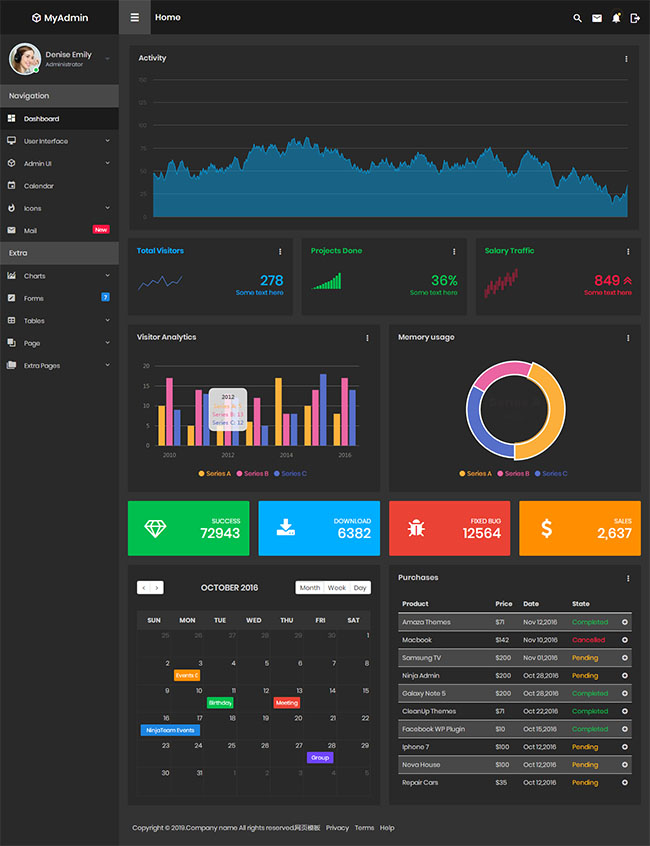Screen dimensions: 650x846
Task: Click the logout icon in header
Action: (x=635, y=18)
